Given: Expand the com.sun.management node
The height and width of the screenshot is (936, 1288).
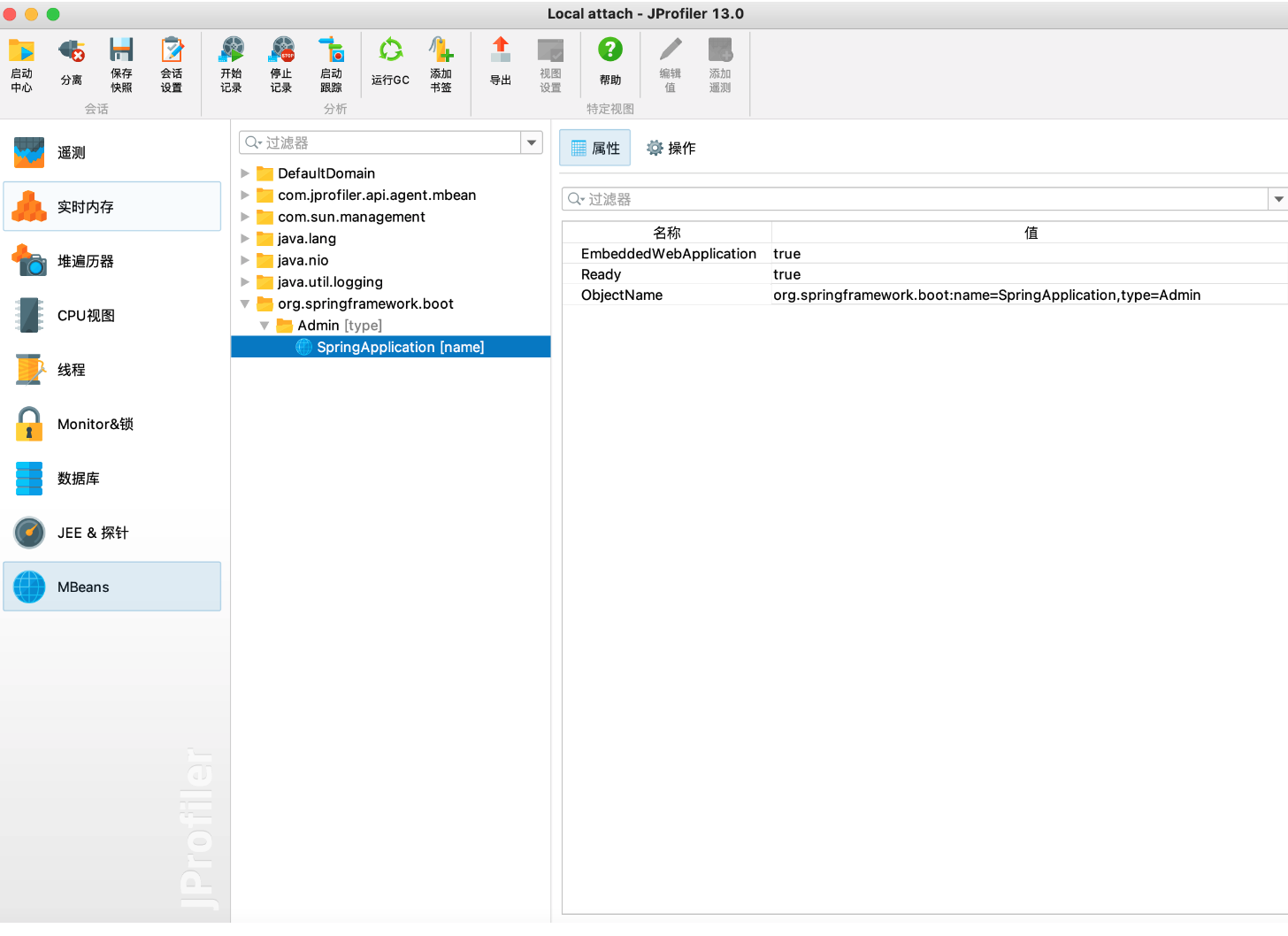Looking at the screenshot, I should 245,217.
